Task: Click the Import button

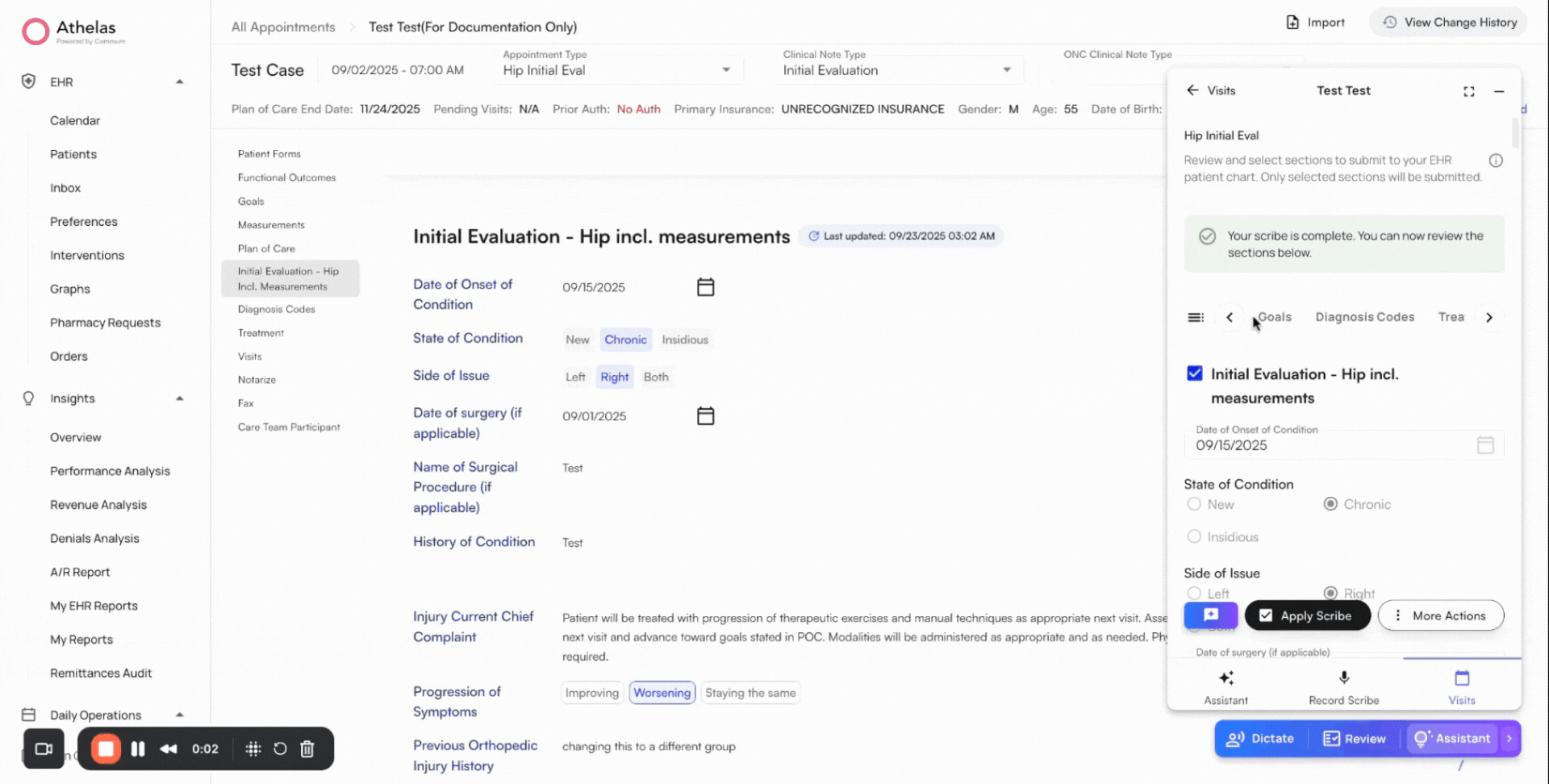Action: point(1315,23)
